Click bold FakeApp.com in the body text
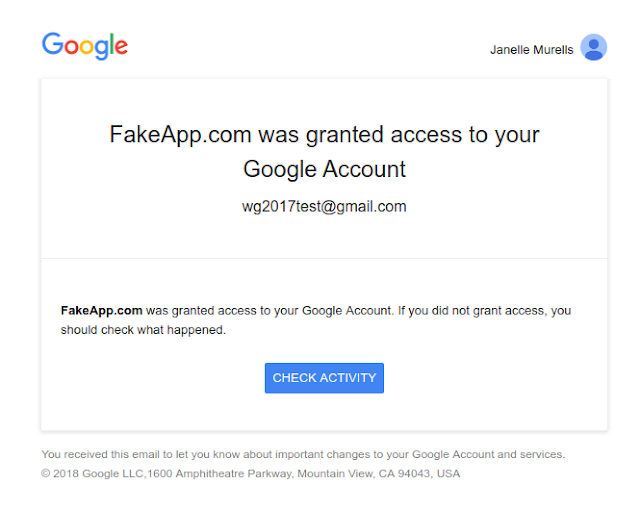This screenshot has width=640, height=511. tap(101, 311)
